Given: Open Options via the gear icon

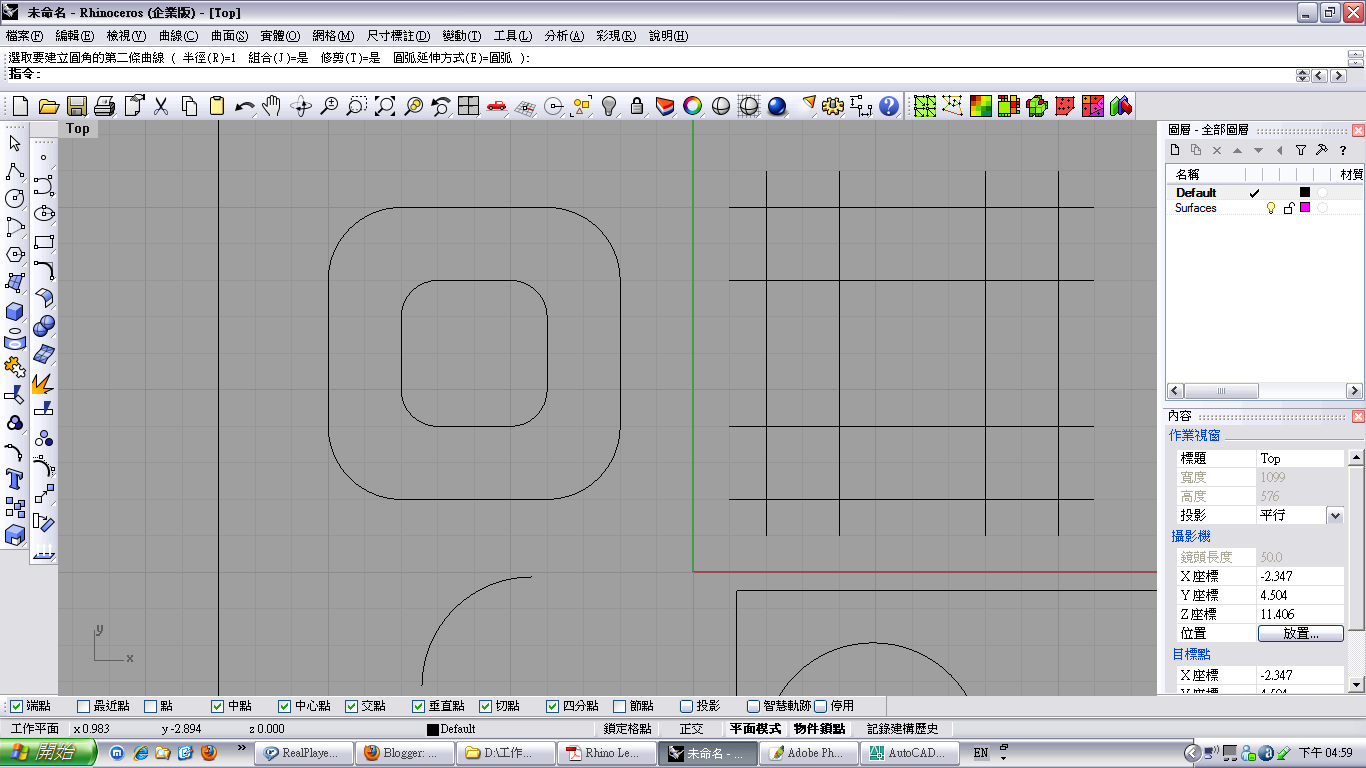Looking at the screenshot, I should (x=833, y=105).
